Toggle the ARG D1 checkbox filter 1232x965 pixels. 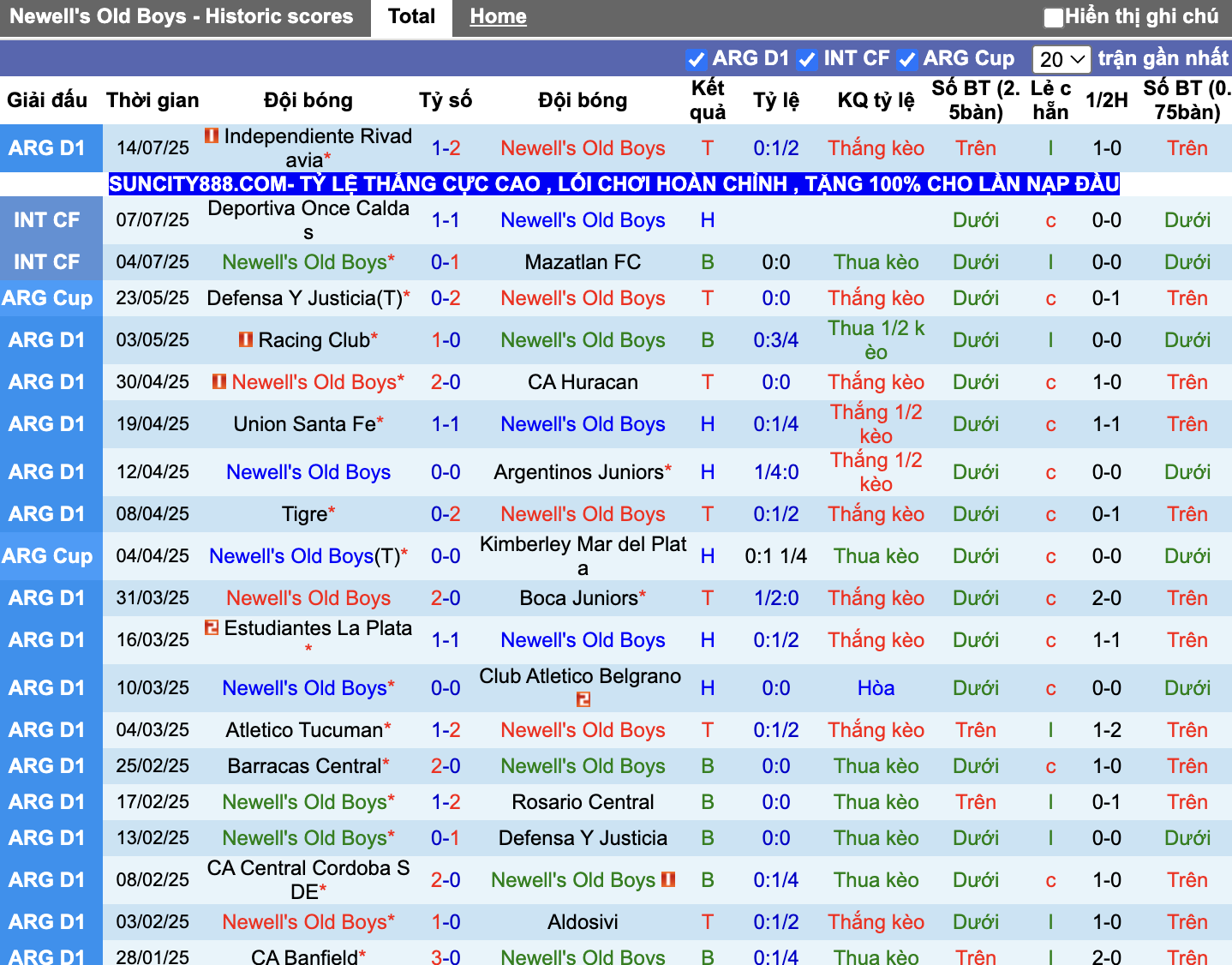coord(696,59)
